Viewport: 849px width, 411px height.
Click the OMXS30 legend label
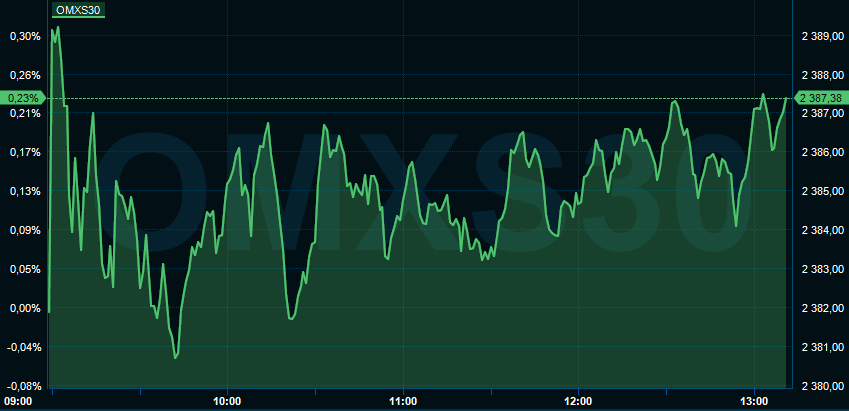pyautogui.click(x=78, y=9)
